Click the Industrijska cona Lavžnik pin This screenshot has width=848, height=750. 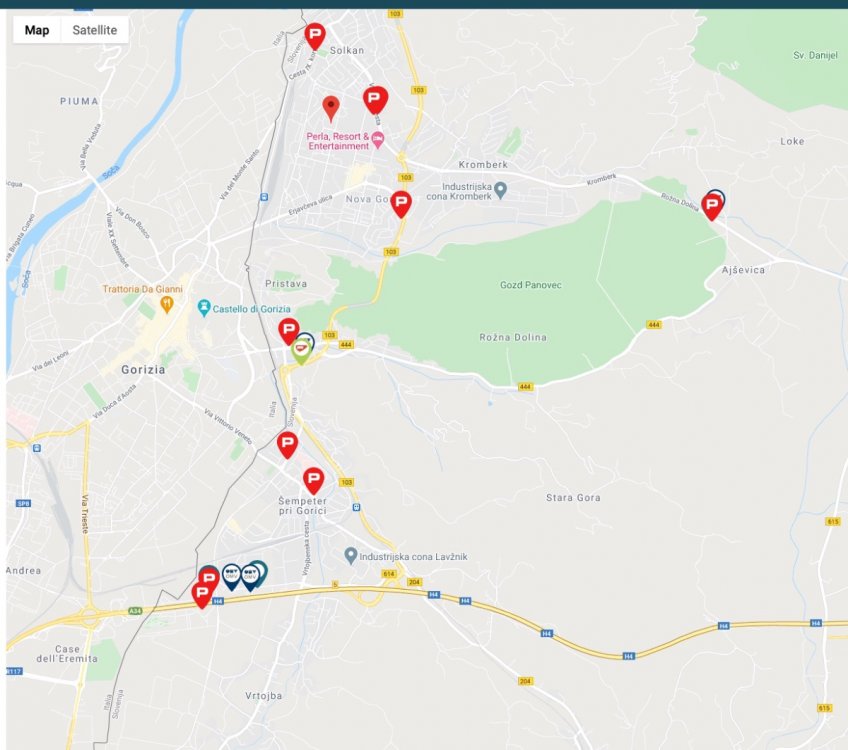click(x=350, y=555)
